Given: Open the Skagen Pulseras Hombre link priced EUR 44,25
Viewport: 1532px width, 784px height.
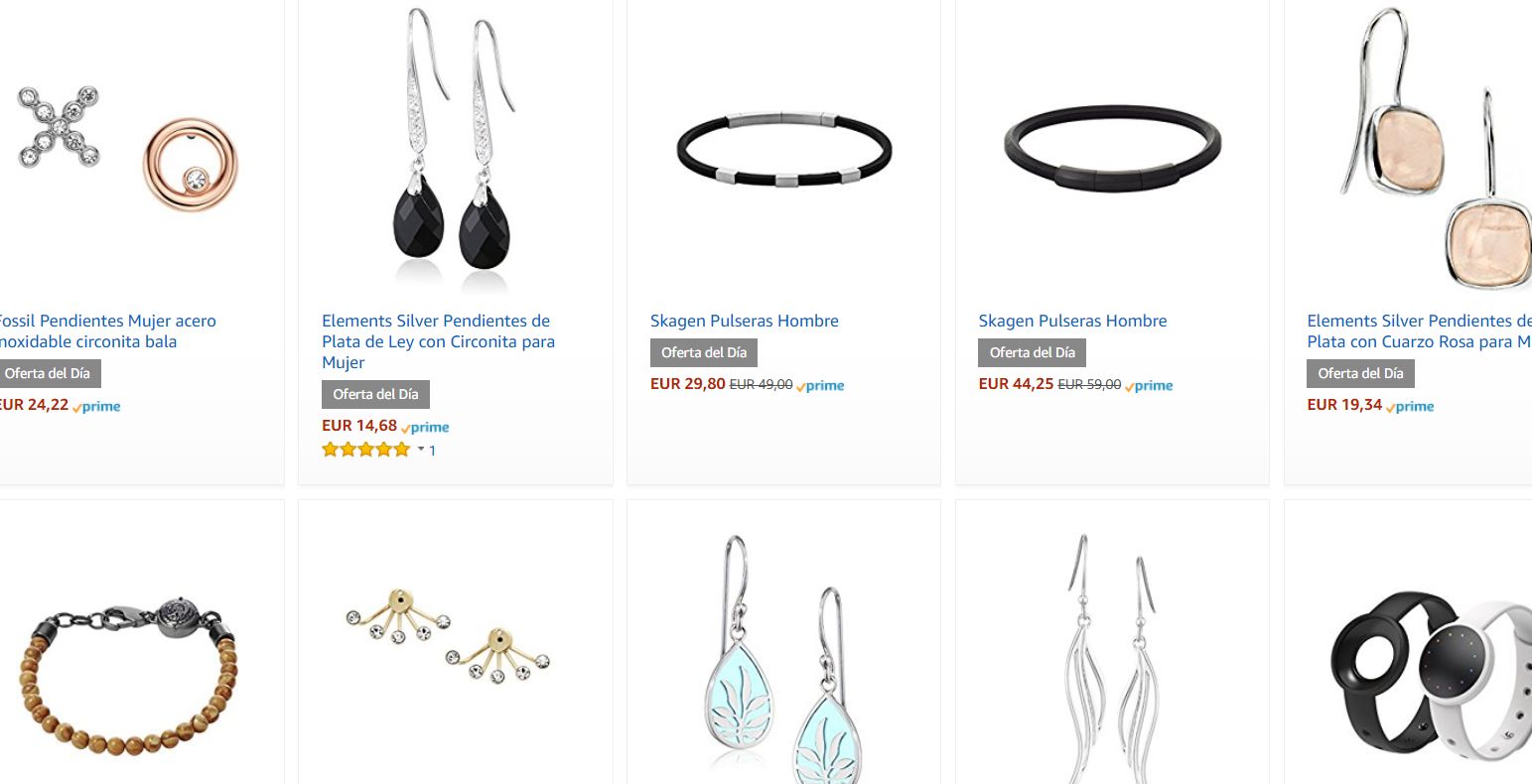Looking at the screenshot, I should (1072, 321).
